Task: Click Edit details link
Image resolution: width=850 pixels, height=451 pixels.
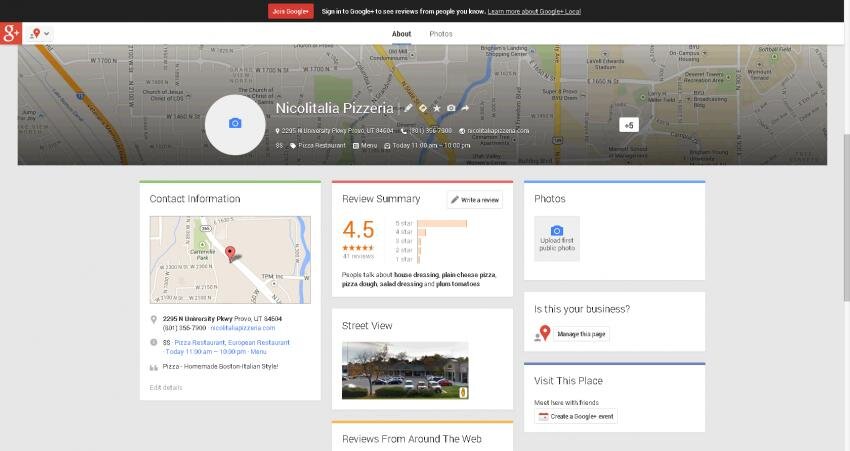Action: [x=166, y=388]
